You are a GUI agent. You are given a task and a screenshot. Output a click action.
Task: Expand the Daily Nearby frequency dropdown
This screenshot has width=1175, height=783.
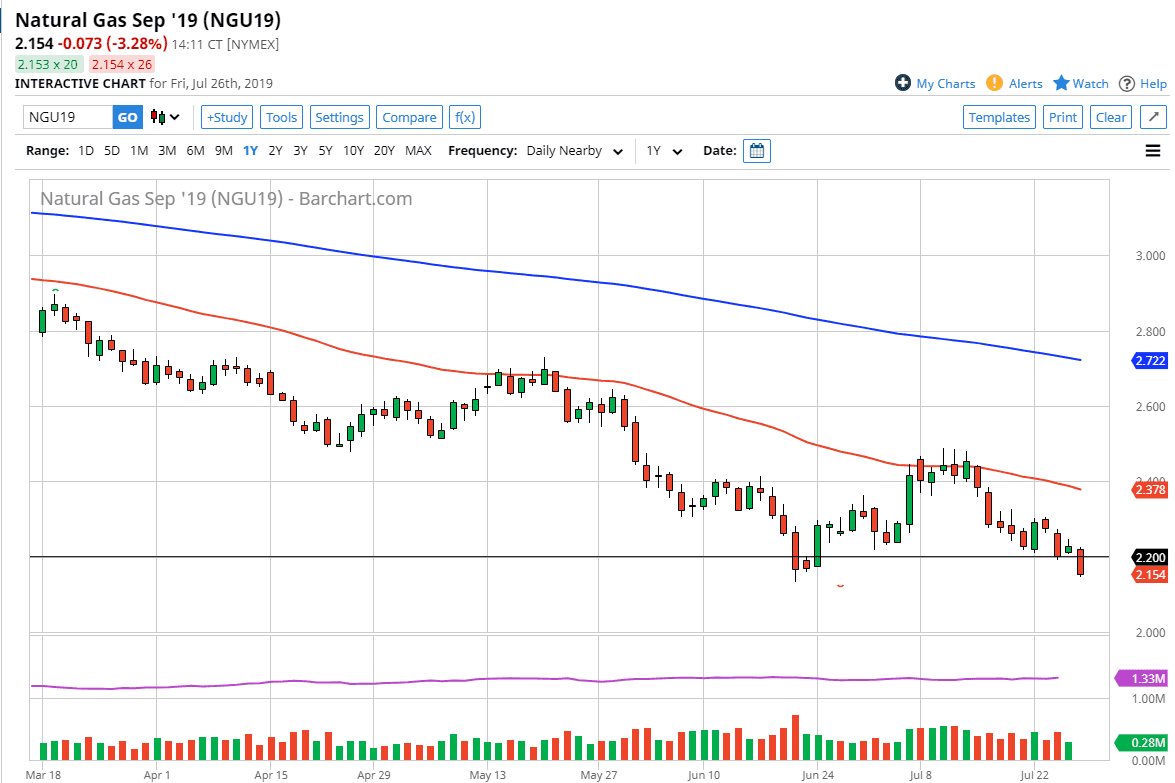pyautogui.click(x=575, y=151)
